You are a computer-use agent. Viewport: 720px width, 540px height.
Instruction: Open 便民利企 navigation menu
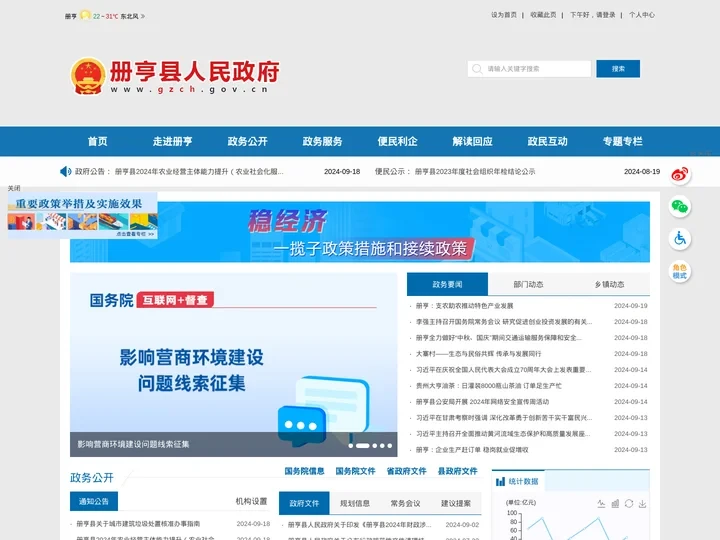click(398, 141)
